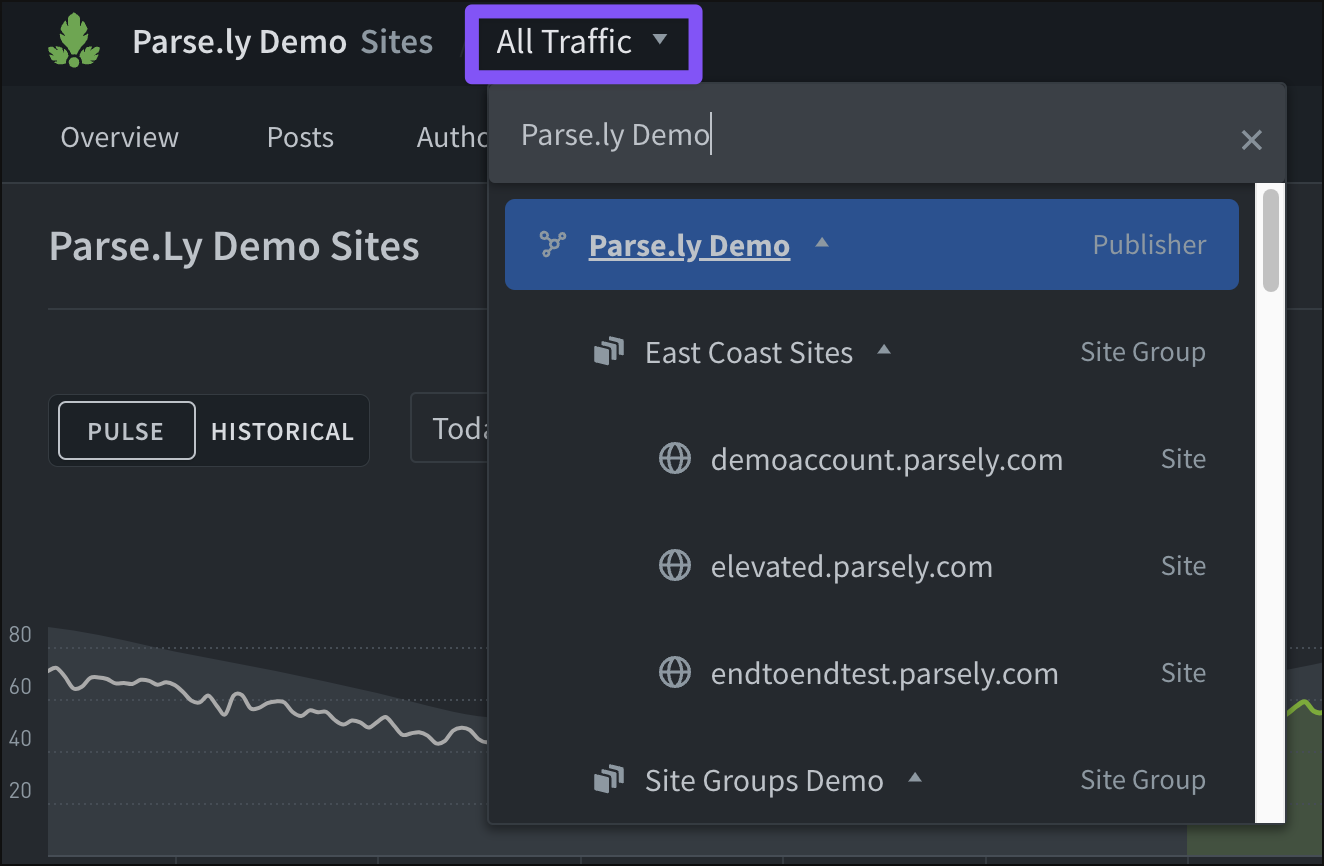Screen dimensions: 1324x866
Task: Click the All Traffic dropdown arrow
Action: click(x=659, y=40)
